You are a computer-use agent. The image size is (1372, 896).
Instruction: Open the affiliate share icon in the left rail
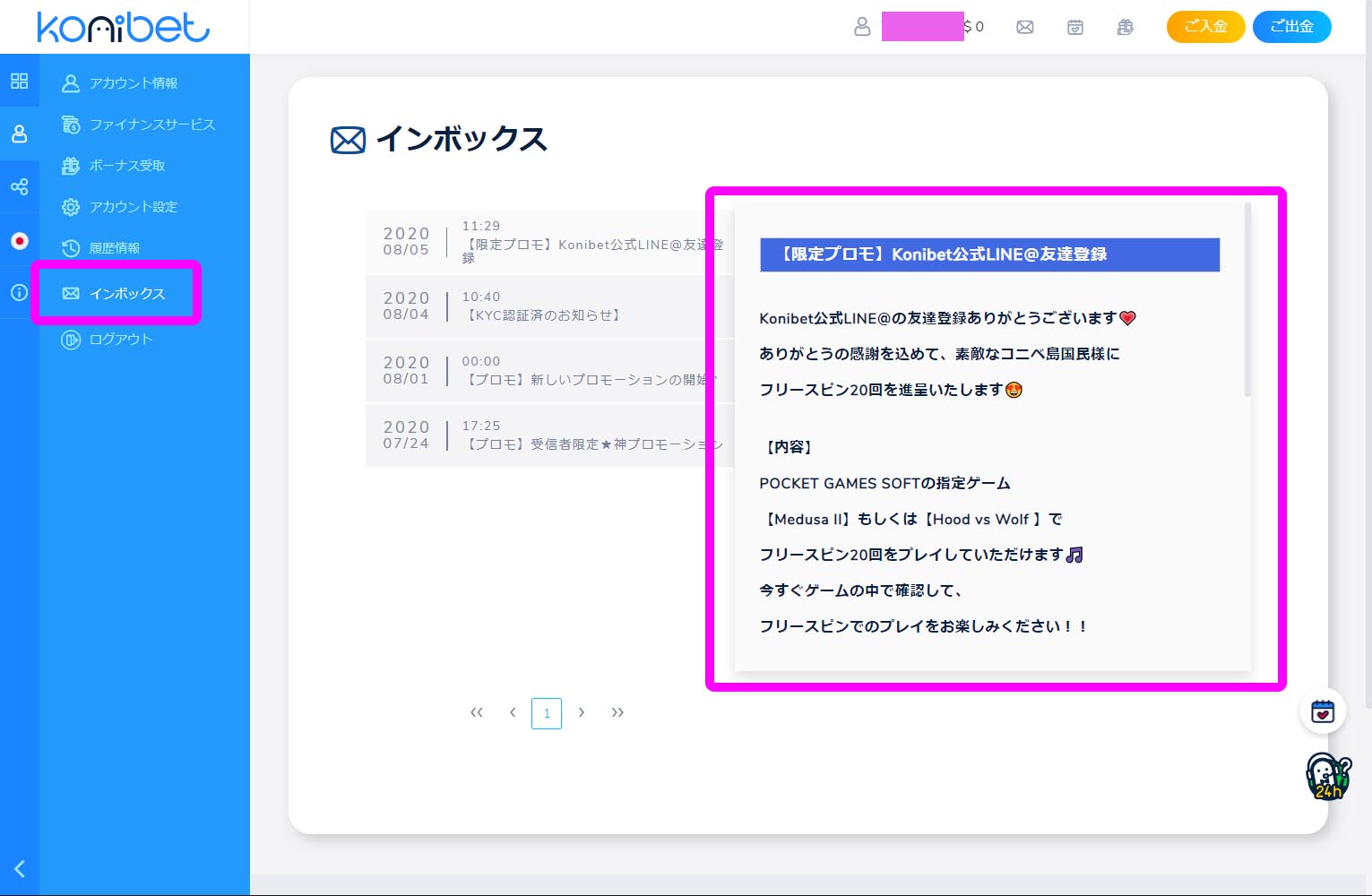pos(19,186)
